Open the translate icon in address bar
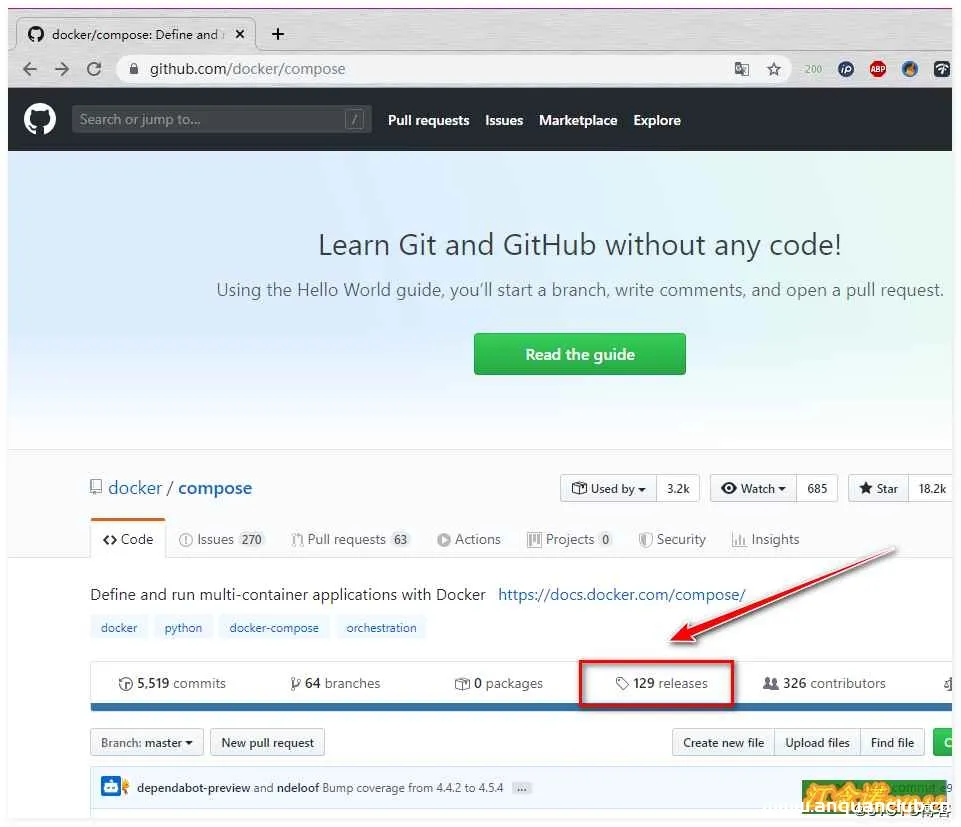This screenshot has width=961, height=827. (741, 69)
